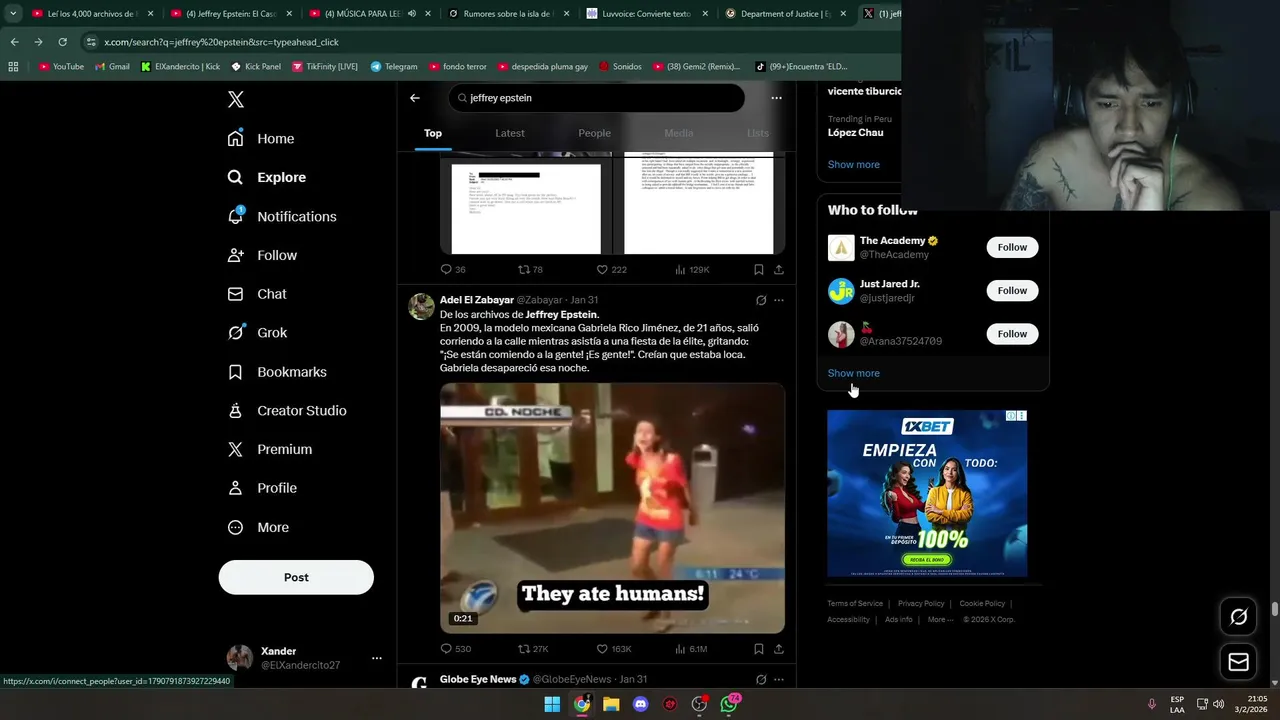
Task: Switch to Department of Justice tab
Action: pos(785,14)
